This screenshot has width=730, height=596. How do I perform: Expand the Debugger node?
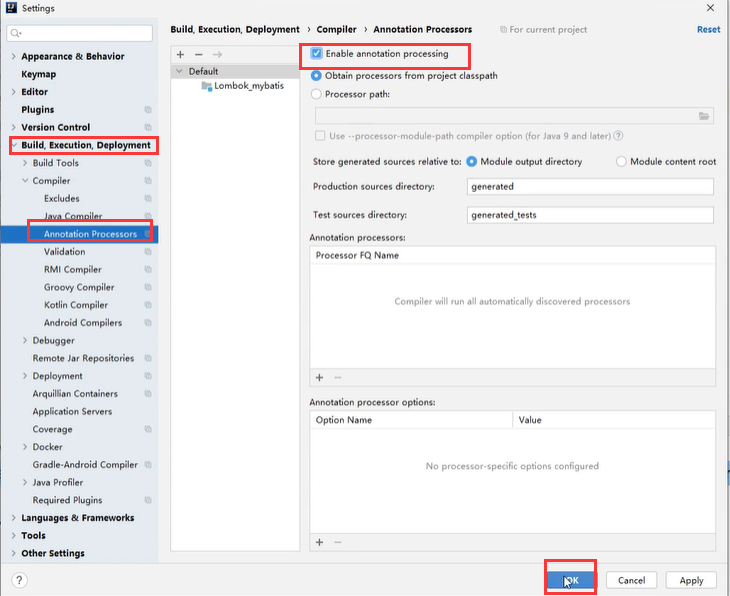(25, 340)
